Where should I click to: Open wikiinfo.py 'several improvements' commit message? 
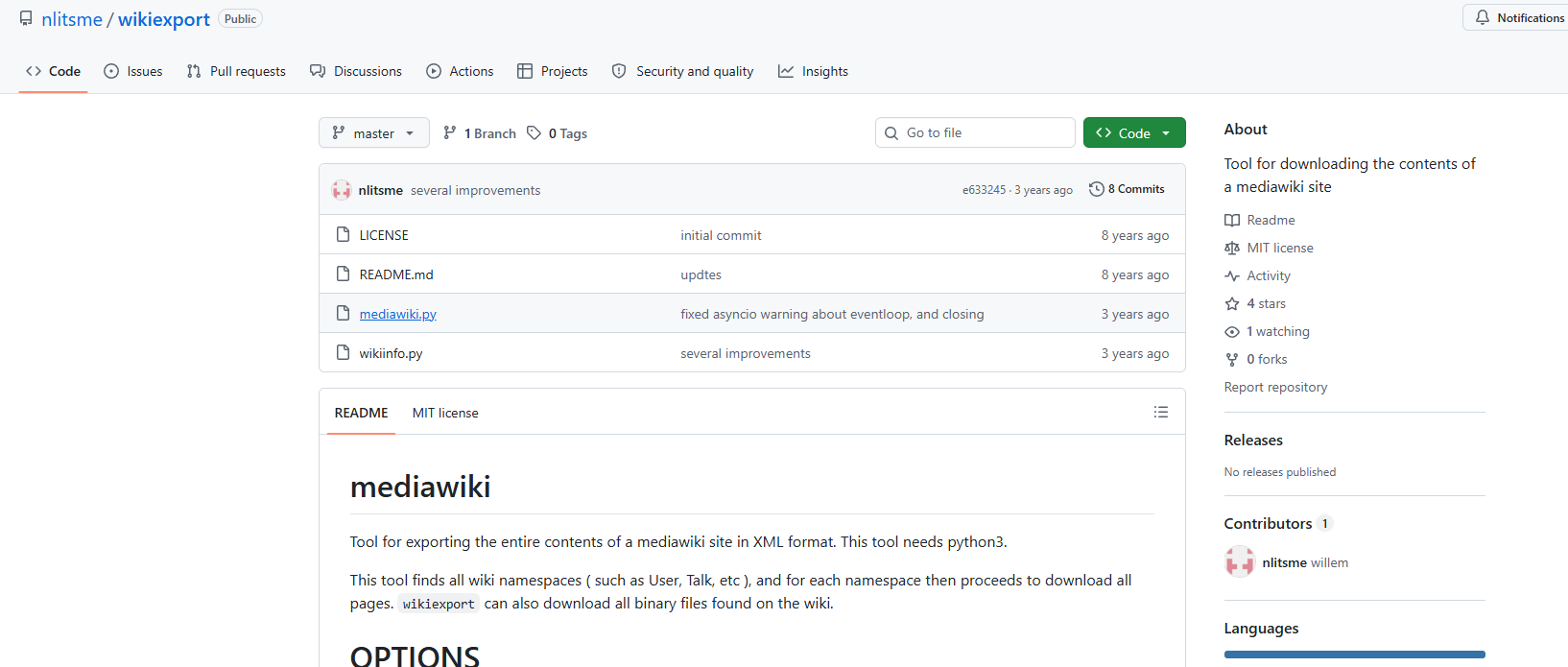pyautogui.click(x=746, y=353)
